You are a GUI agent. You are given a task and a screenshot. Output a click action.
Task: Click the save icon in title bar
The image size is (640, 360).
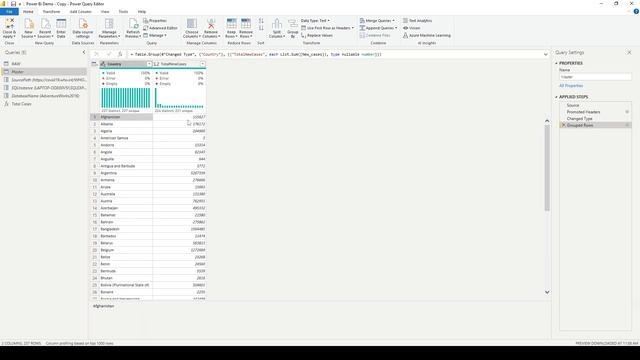[13, 4]
